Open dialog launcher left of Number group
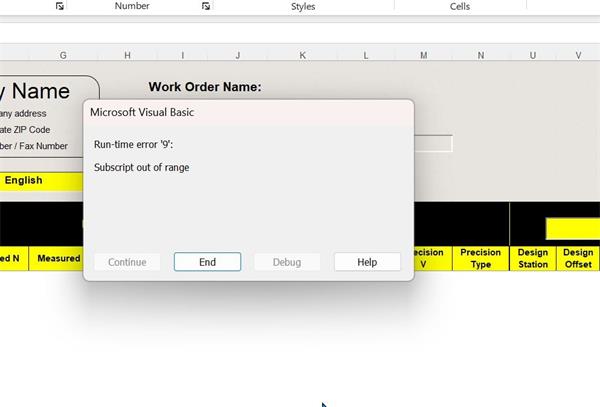 [x=60, y=6]
